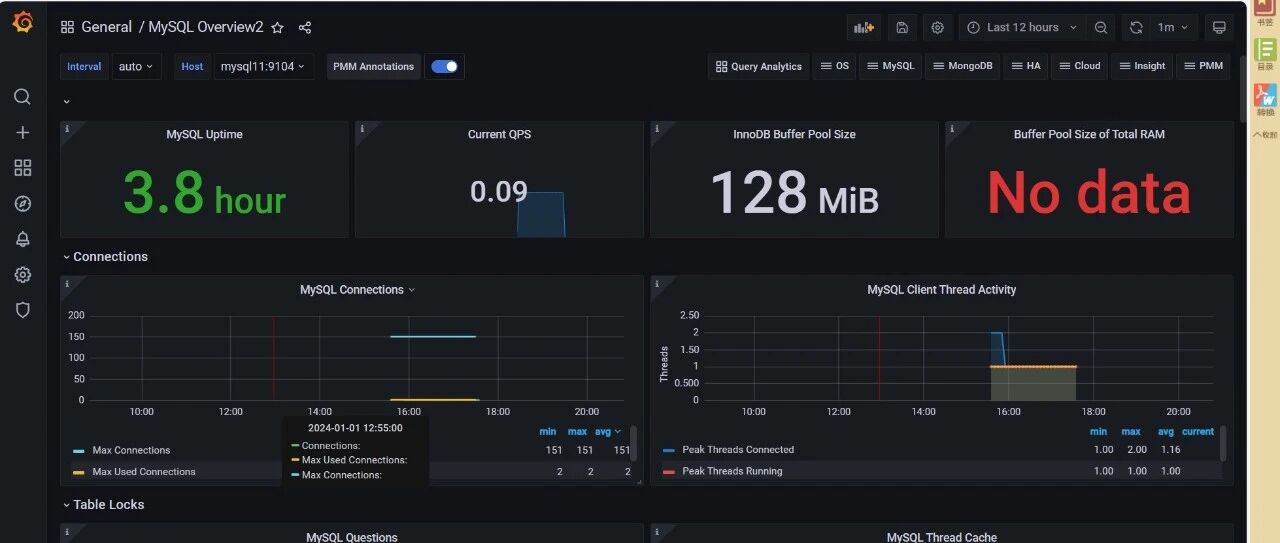Click the zoom out time range button
Image resolution: width=1280 pixels, height=543 pixels.
1101,28
